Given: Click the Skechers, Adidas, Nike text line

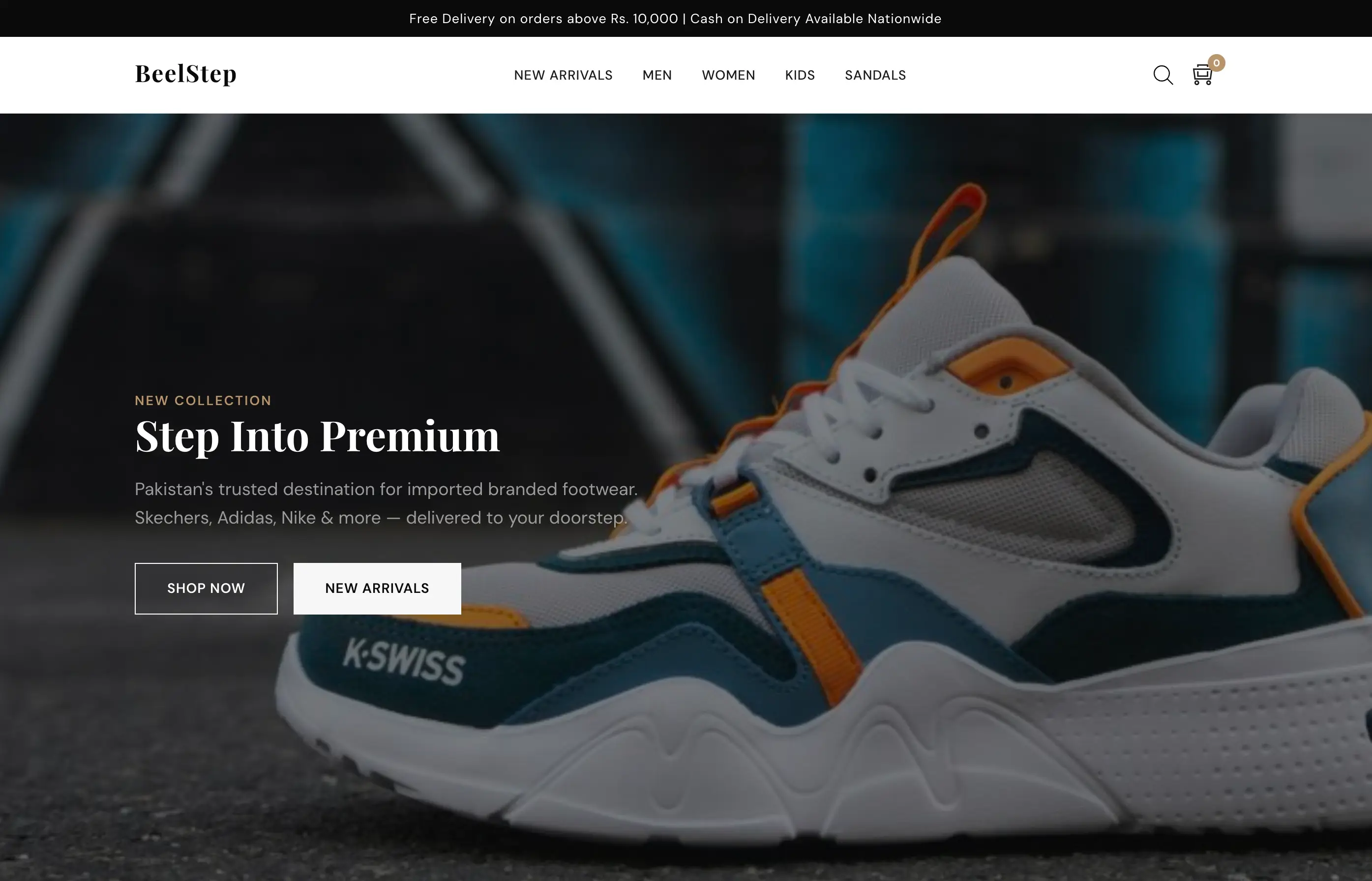Looking at the screenshot, I should point(381,518).
